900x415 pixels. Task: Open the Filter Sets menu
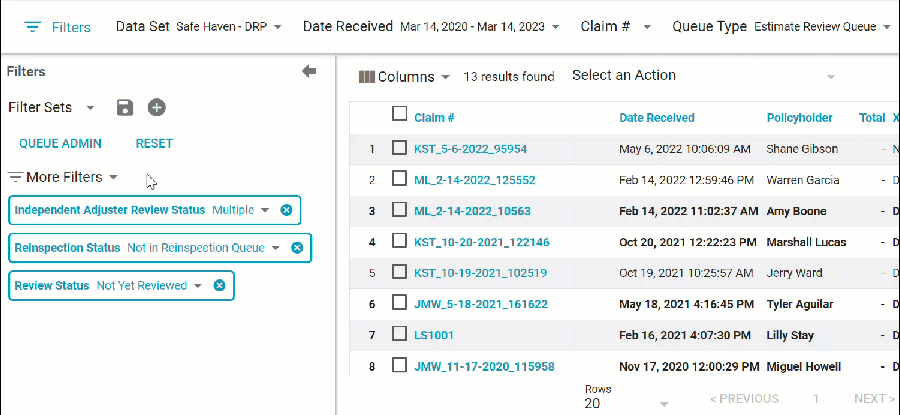pyautogui.click(x=52, y=108)
